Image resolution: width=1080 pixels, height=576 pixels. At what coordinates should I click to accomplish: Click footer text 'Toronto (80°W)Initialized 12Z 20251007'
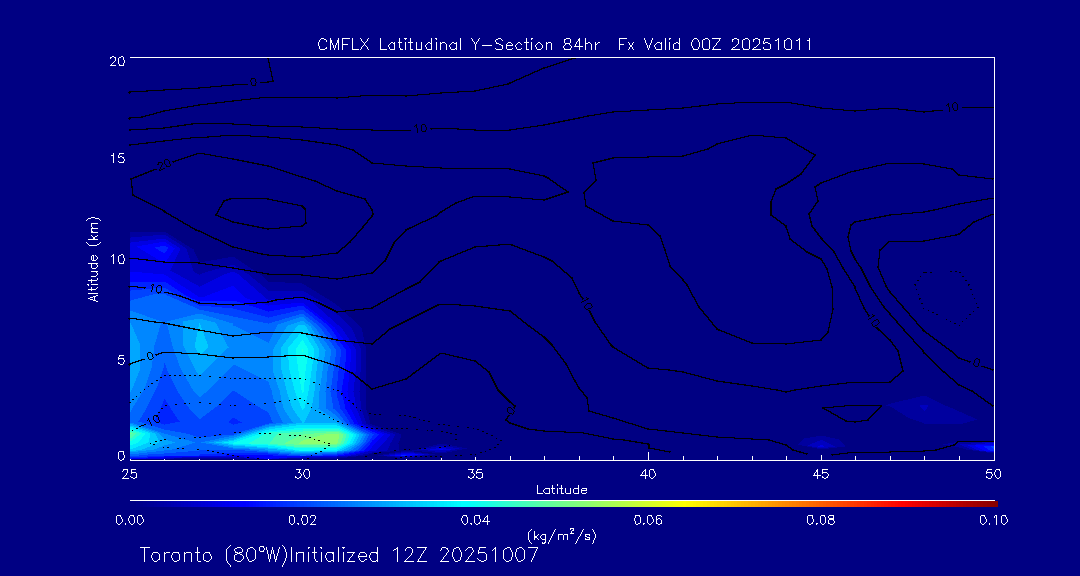coord(339,555)
